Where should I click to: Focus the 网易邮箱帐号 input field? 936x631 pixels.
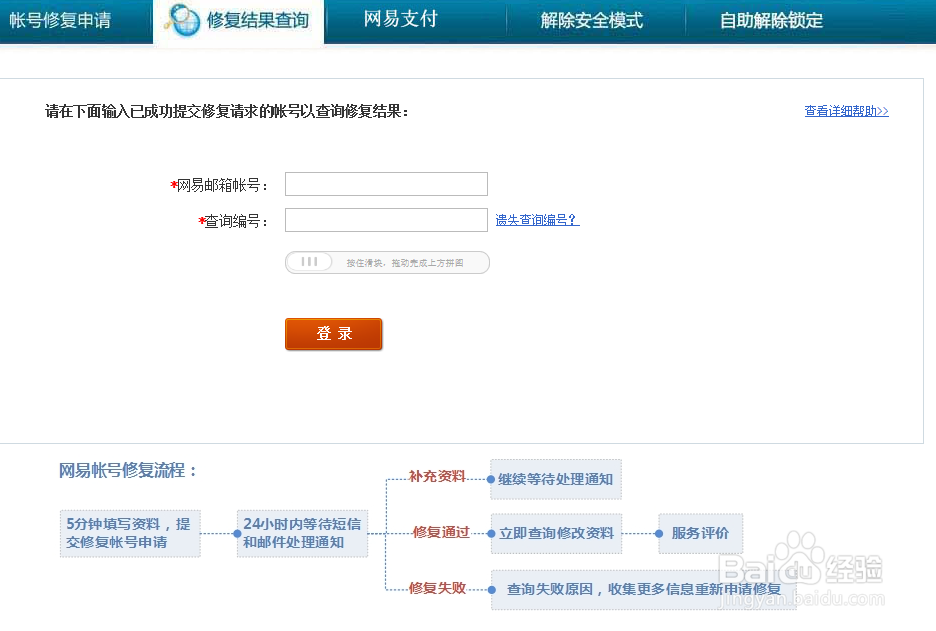pyautogui.click(x=386, y=184)
